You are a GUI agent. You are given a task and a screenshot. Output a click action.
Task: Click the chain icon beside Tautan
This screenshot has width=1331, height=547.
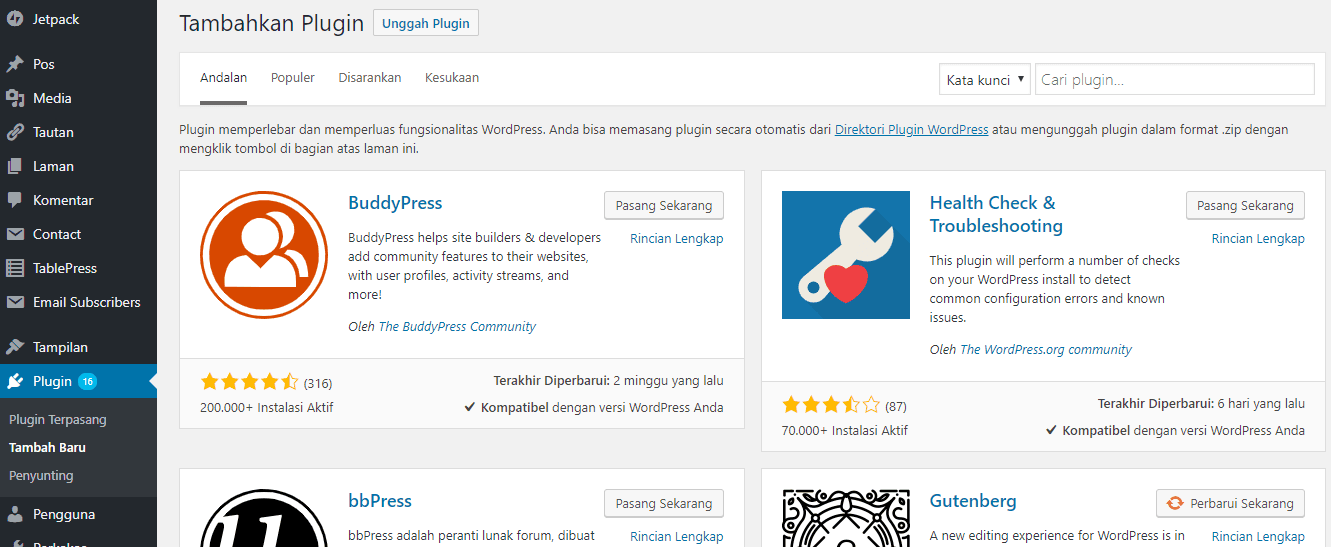[15, 132]
